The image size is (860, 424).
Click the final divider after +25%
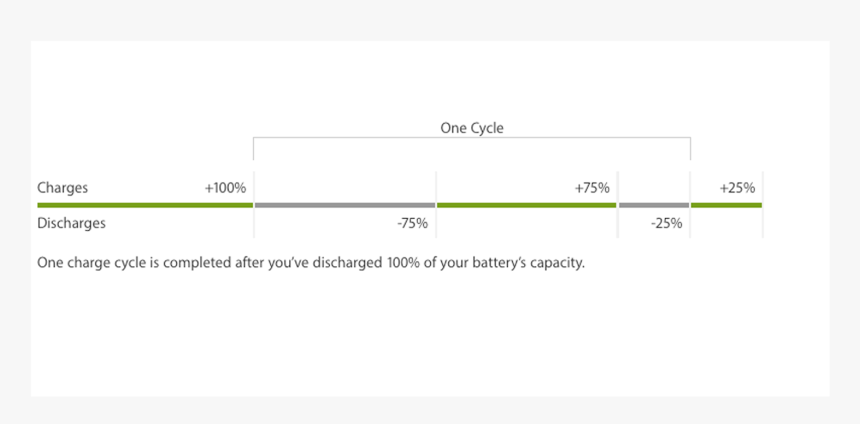pyautogui.click(x=763, y=204)
